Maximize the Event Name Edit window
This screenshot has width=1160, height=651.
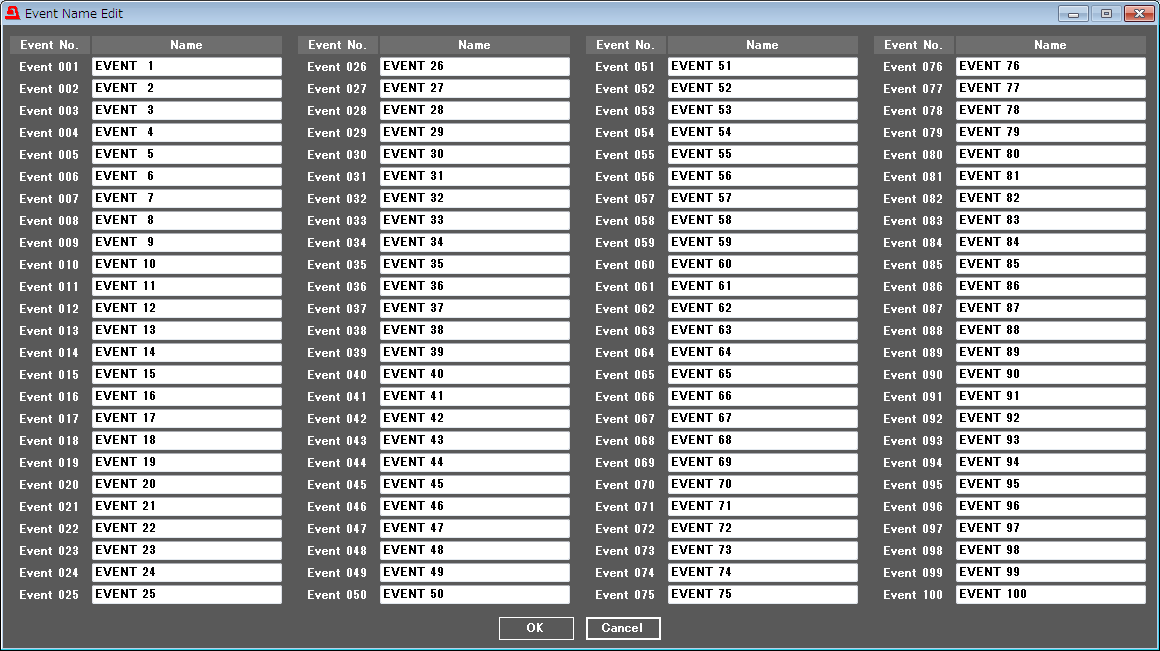tap(1106, 14)
